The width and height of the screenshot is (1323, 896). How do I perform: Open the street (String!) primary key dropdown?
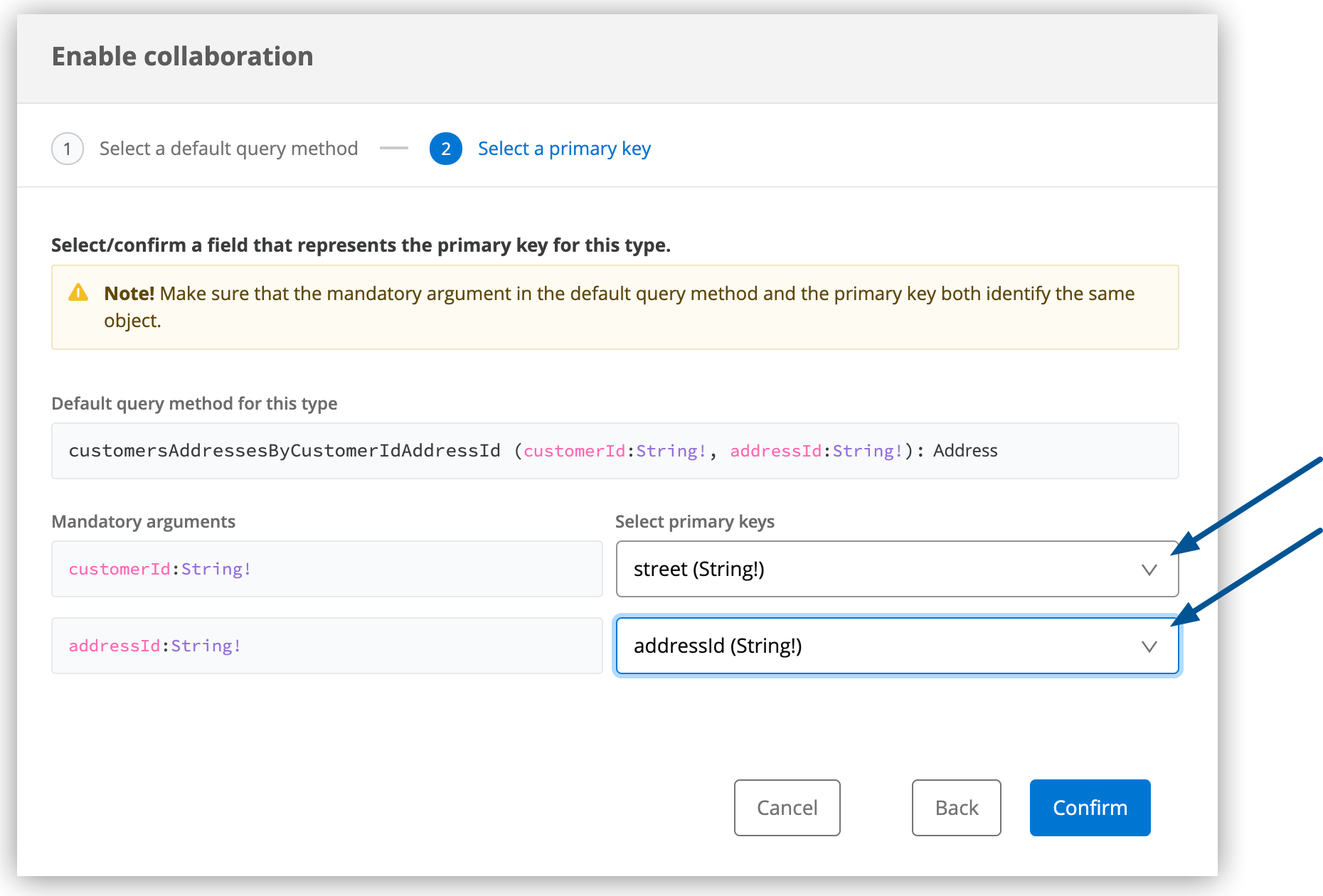tap(882, 570)
